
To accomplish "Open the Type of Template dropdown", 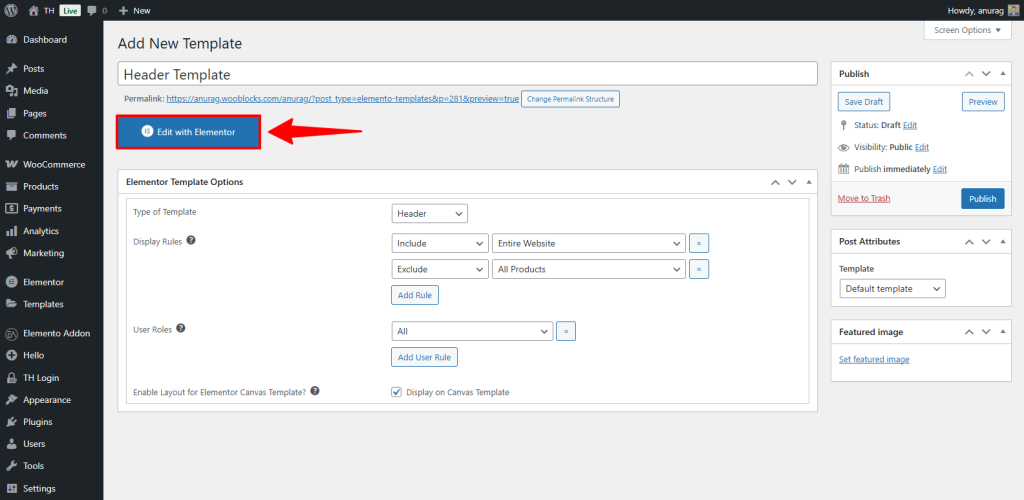I will [x=429, y=213].
